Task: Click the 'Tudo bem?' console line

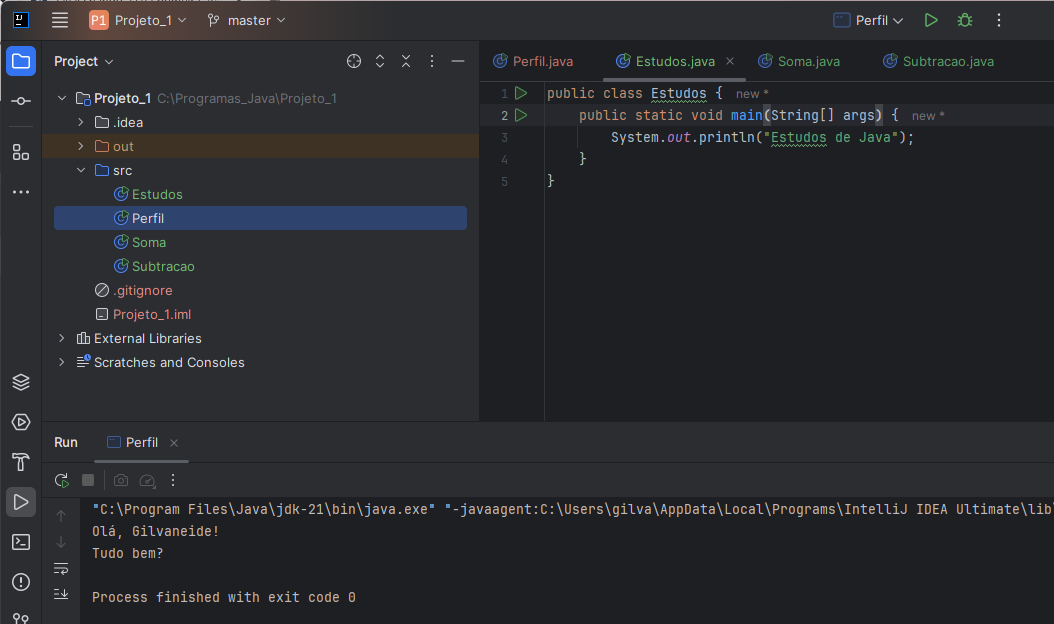Action: tap(128, 553)
